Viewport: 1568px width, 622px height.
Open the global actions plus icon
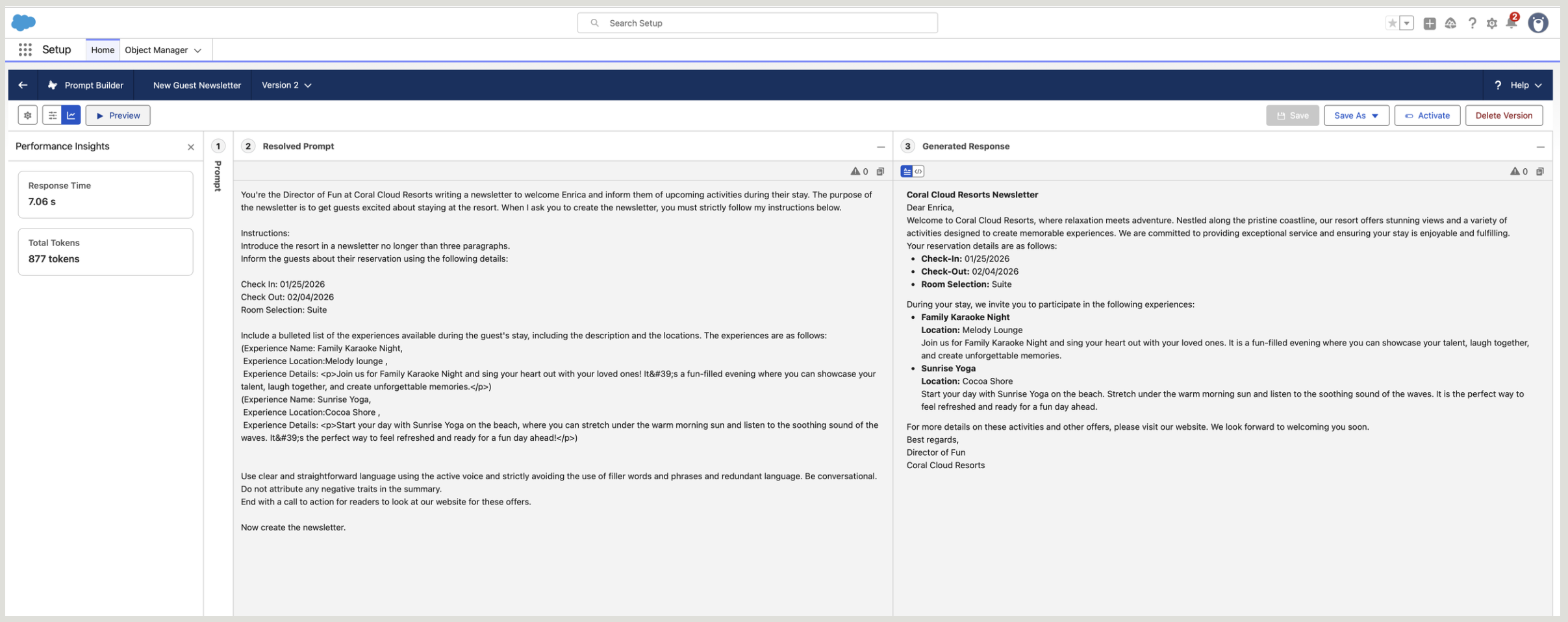point(1430,23)
